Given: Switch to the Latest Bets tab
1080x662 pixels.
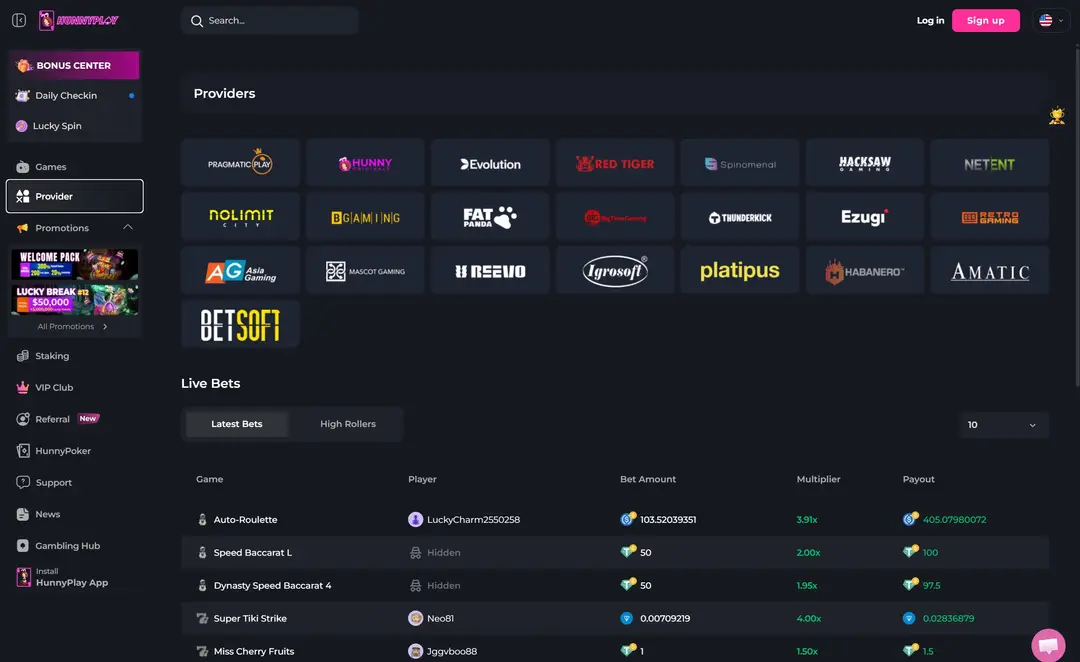Looking at the screenshot, I should tap(236, 424).
